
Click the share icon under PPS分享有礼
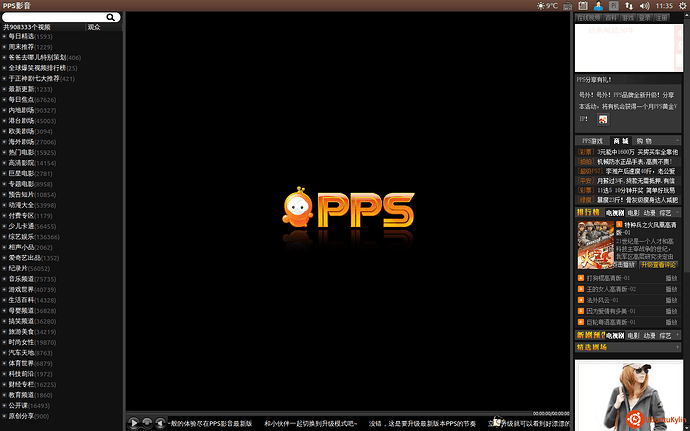(603, 119)
